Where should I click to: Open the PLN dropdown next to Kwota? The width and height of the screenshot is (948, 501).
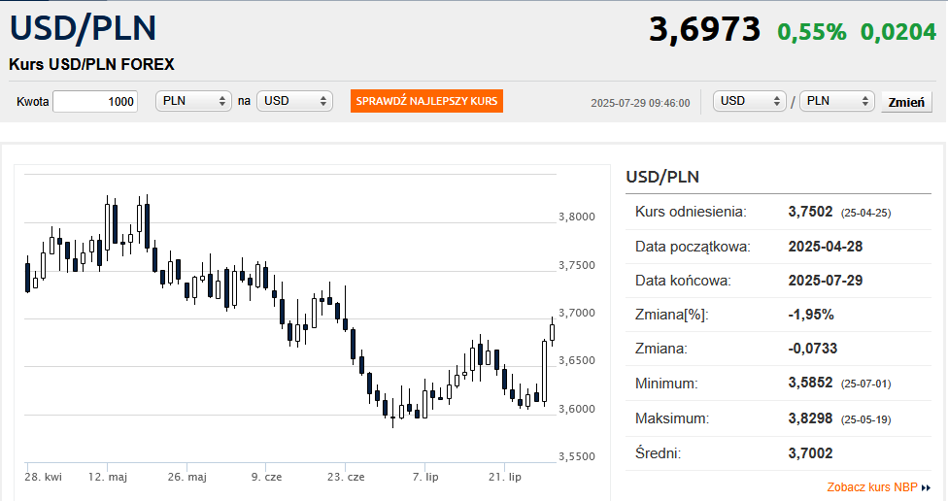click(194, 102)
